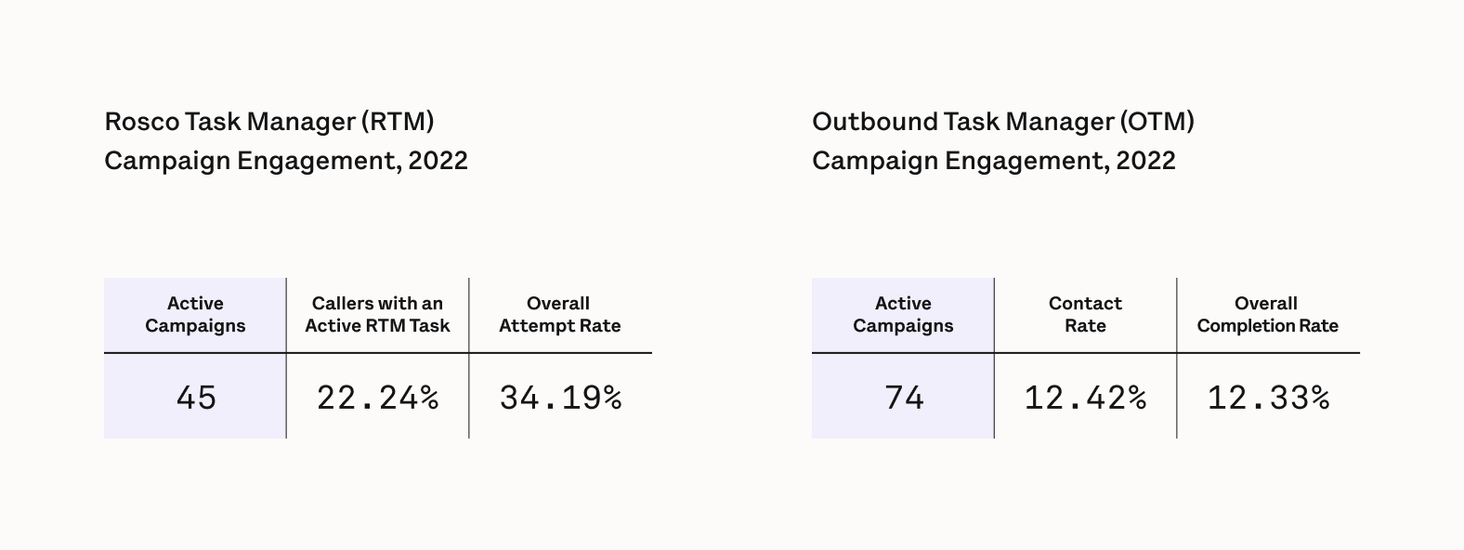Select the 12.42% contact rate value
This screenshot has height=550, width=1464.
point(1085,398)
